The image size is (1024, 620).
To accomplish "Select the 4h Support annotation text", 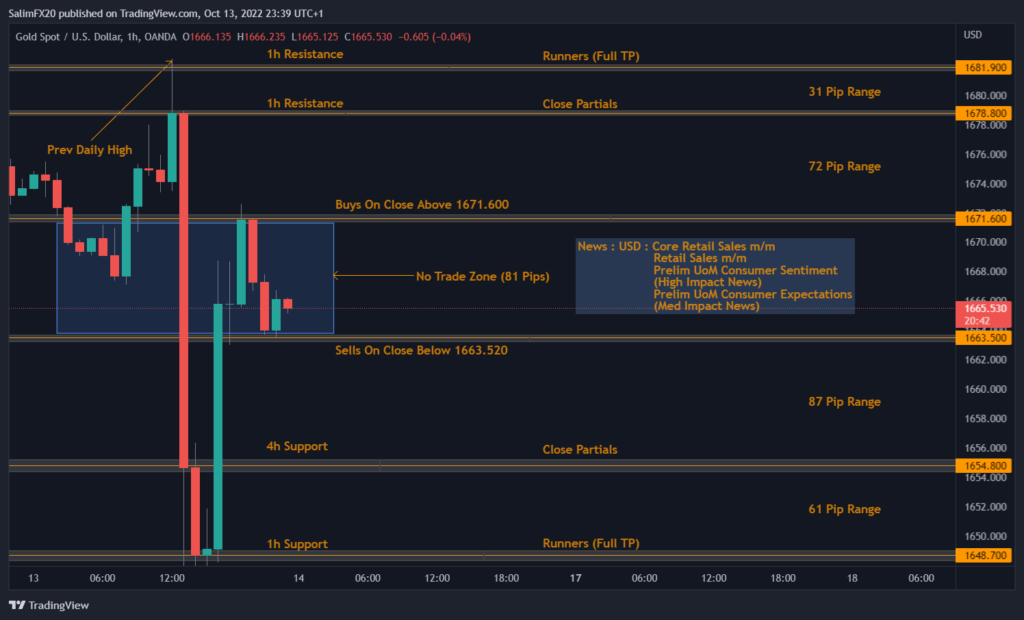I will (296, 446).
